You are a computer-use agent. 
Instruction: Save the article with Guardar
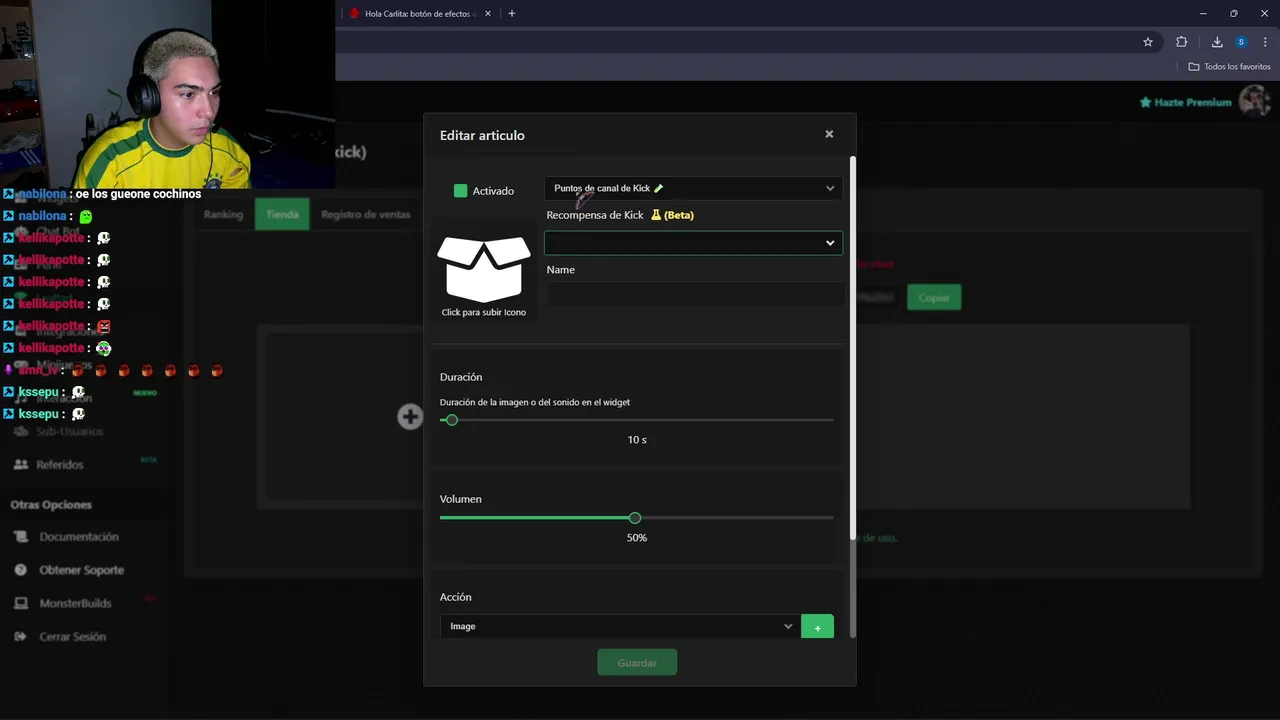637,663
